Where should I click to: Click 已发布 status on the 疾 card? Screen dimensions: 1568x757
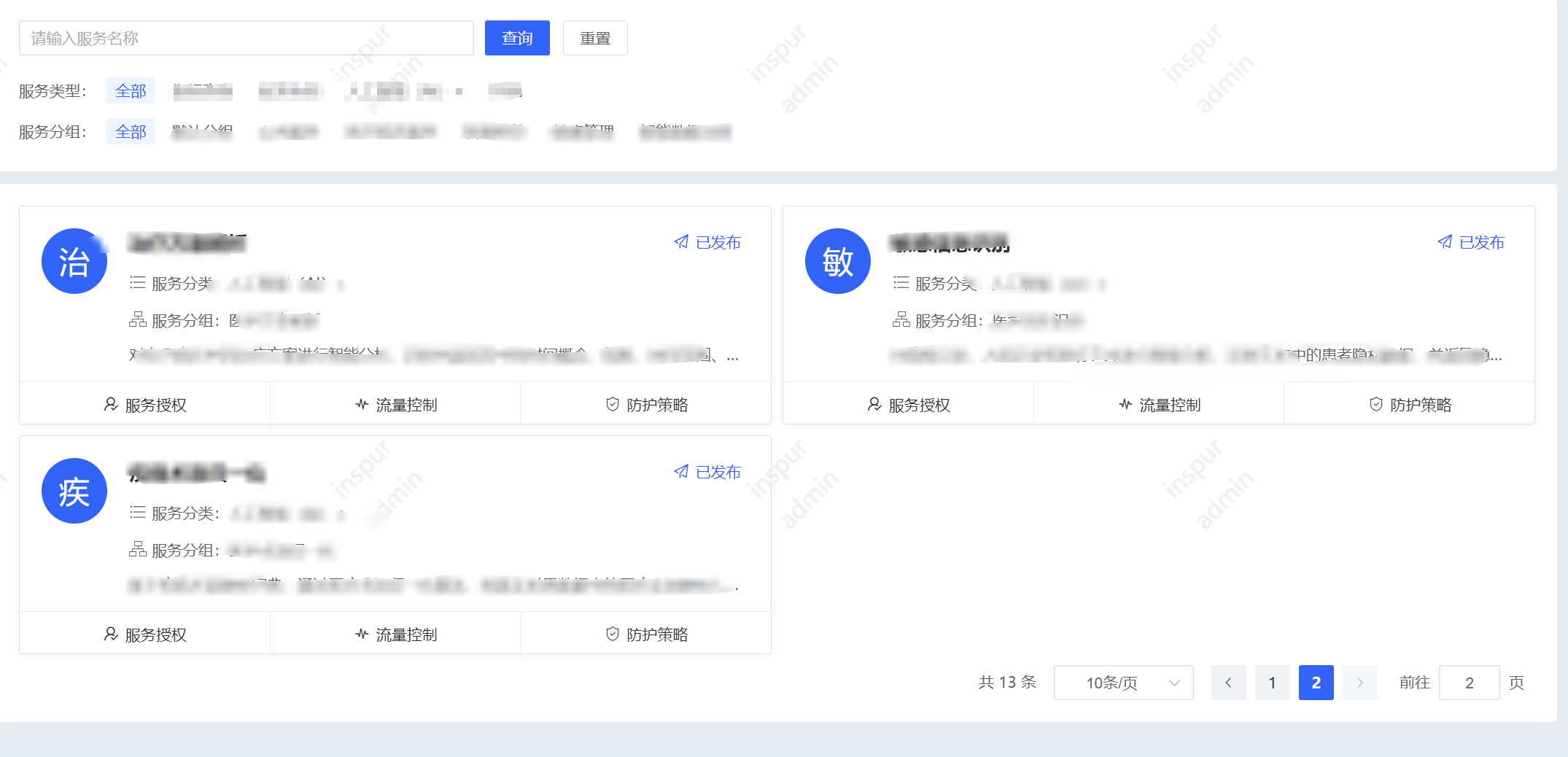tap(707, 472)
